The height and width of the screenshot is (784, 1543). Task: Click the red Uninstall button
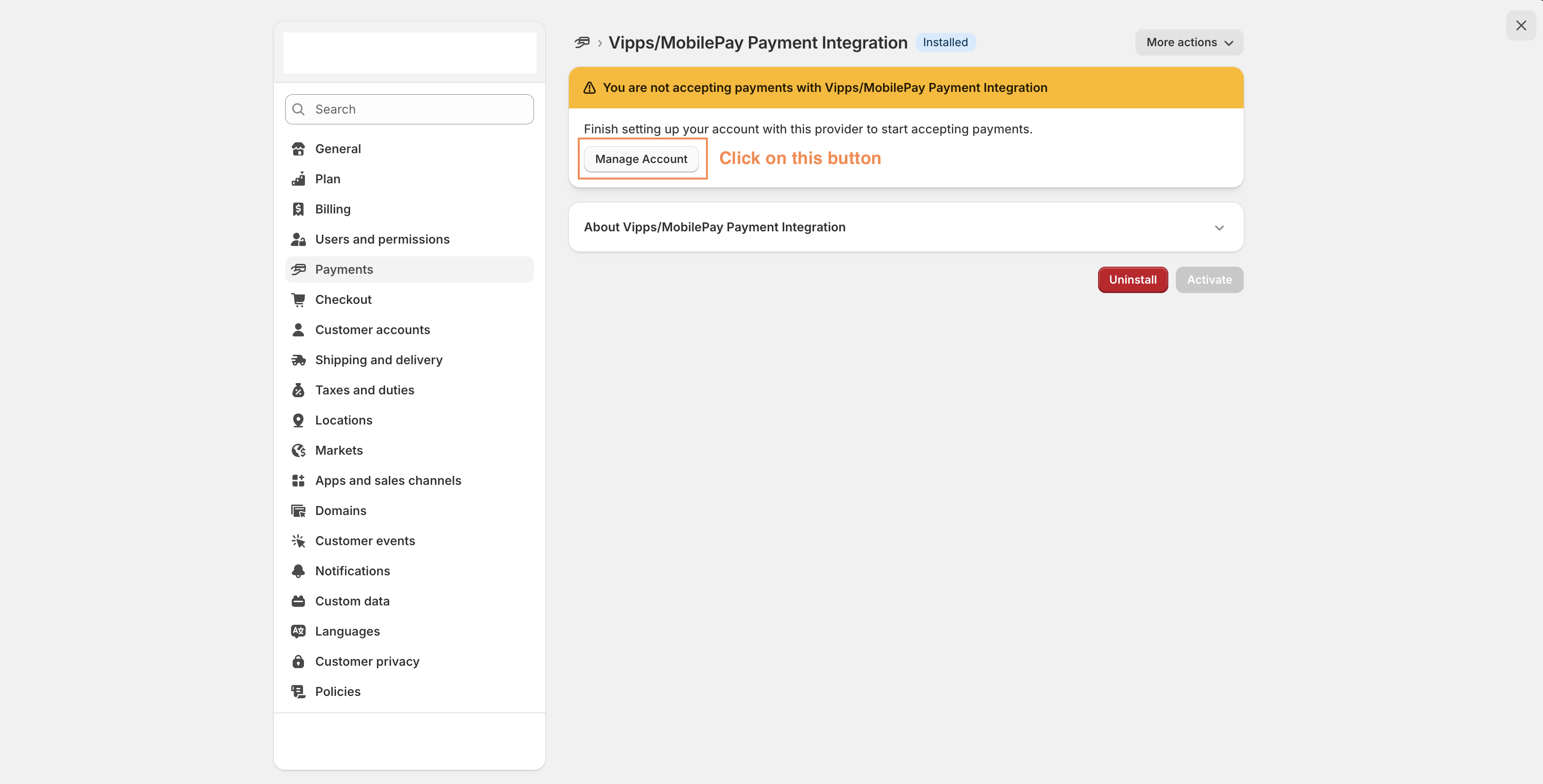click(1132, 280)
